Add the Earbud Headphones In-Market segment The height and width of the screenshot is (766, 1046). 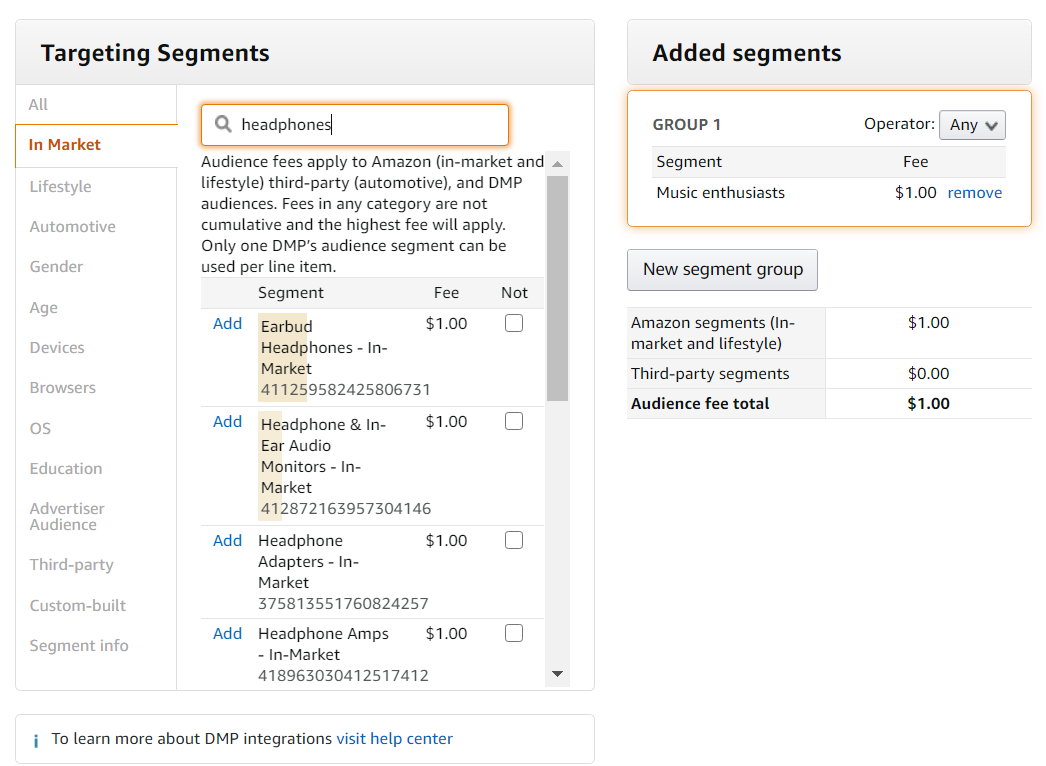click(x=227, y=324)
